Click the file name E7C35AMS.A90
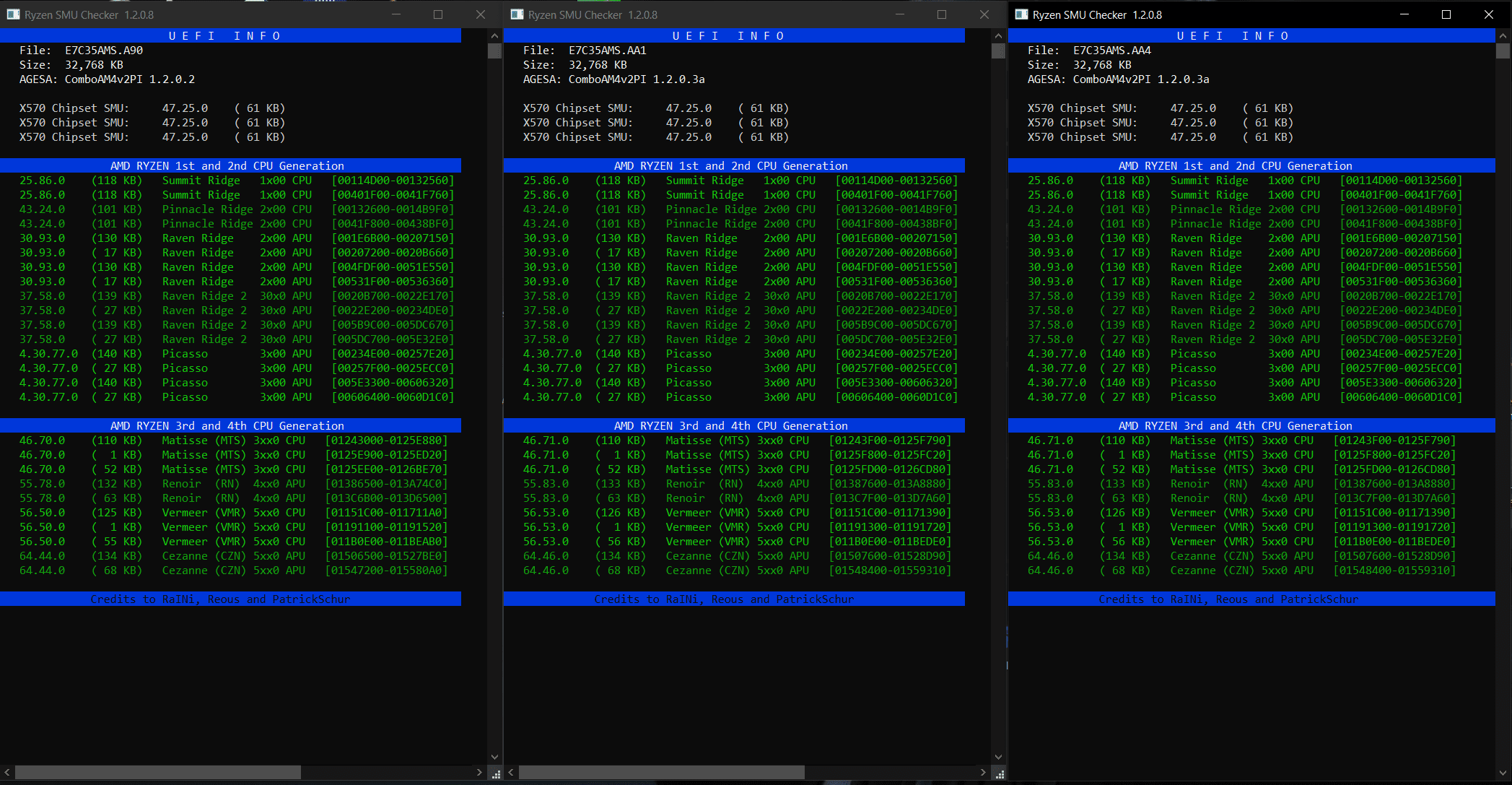 point(104,51)
